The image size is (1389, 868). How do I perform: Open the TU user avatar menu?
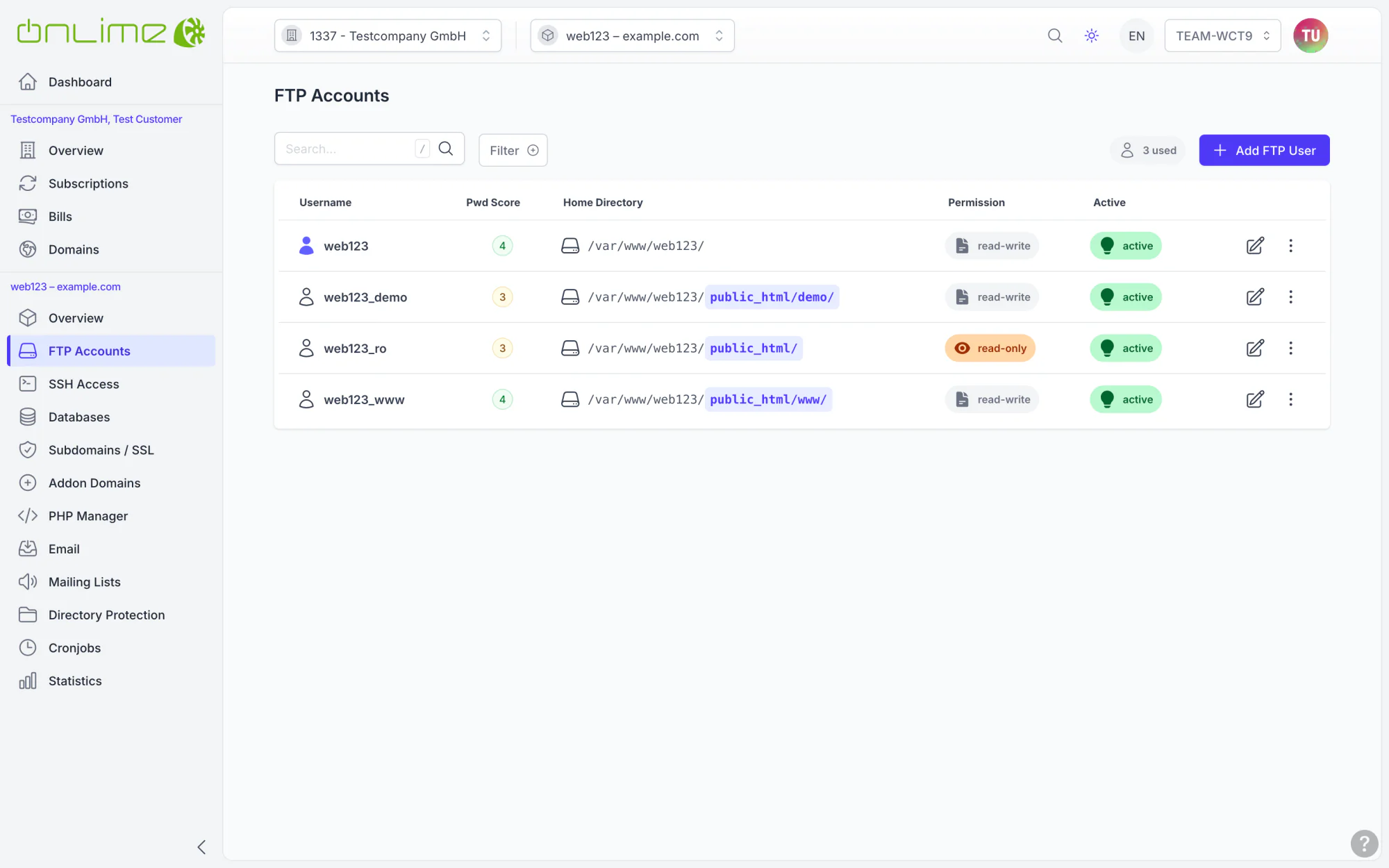[1311, 35]
